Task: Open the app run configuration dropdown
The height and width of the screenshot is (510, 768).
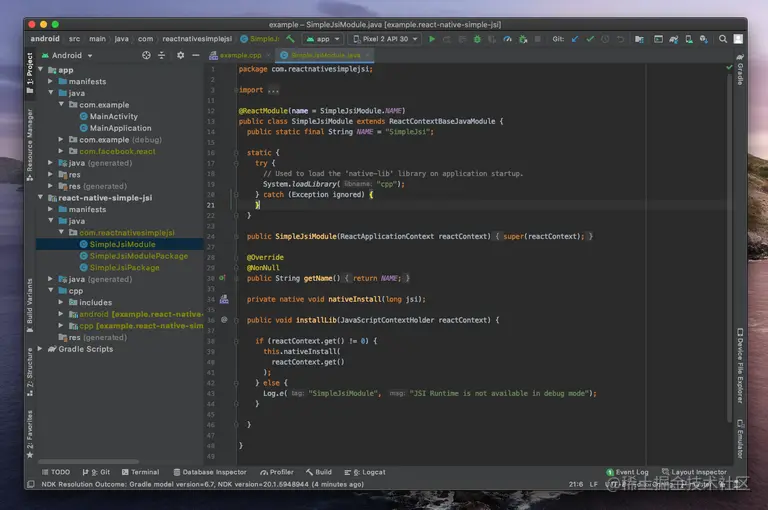Action: pos(323,39)
